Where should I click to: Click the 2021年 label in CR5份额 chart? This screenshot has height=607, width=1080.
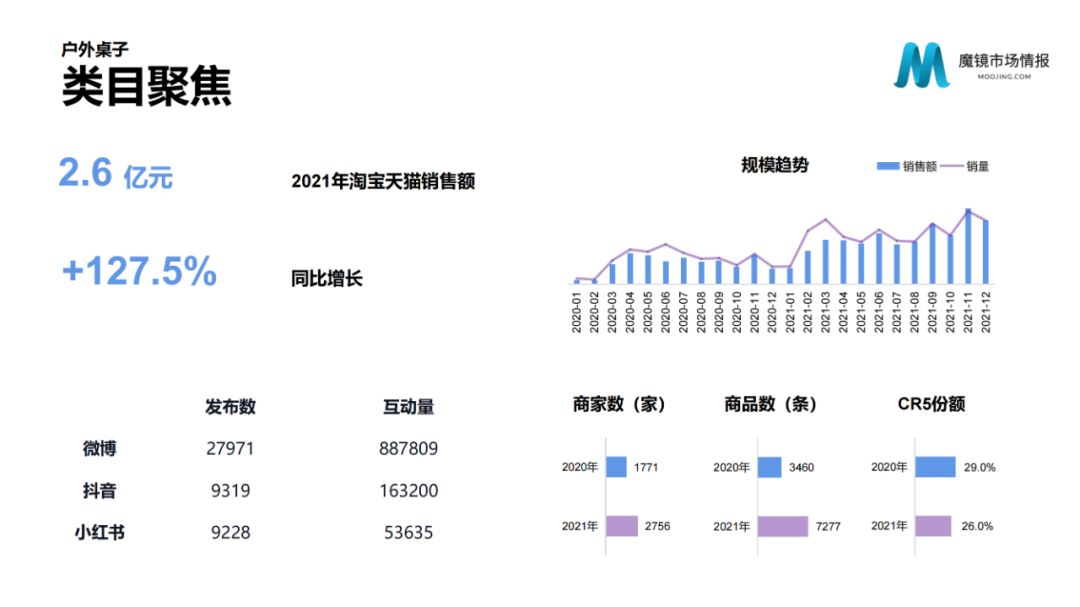(889, 526)
